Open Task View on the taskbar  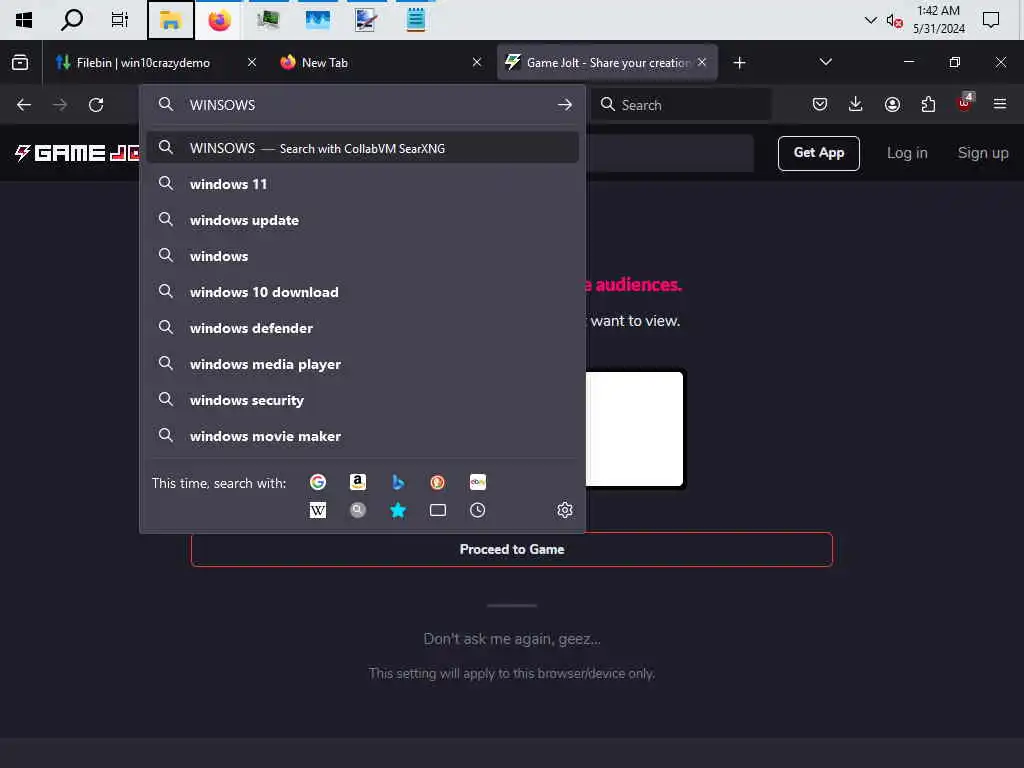(x=120, y=20)
